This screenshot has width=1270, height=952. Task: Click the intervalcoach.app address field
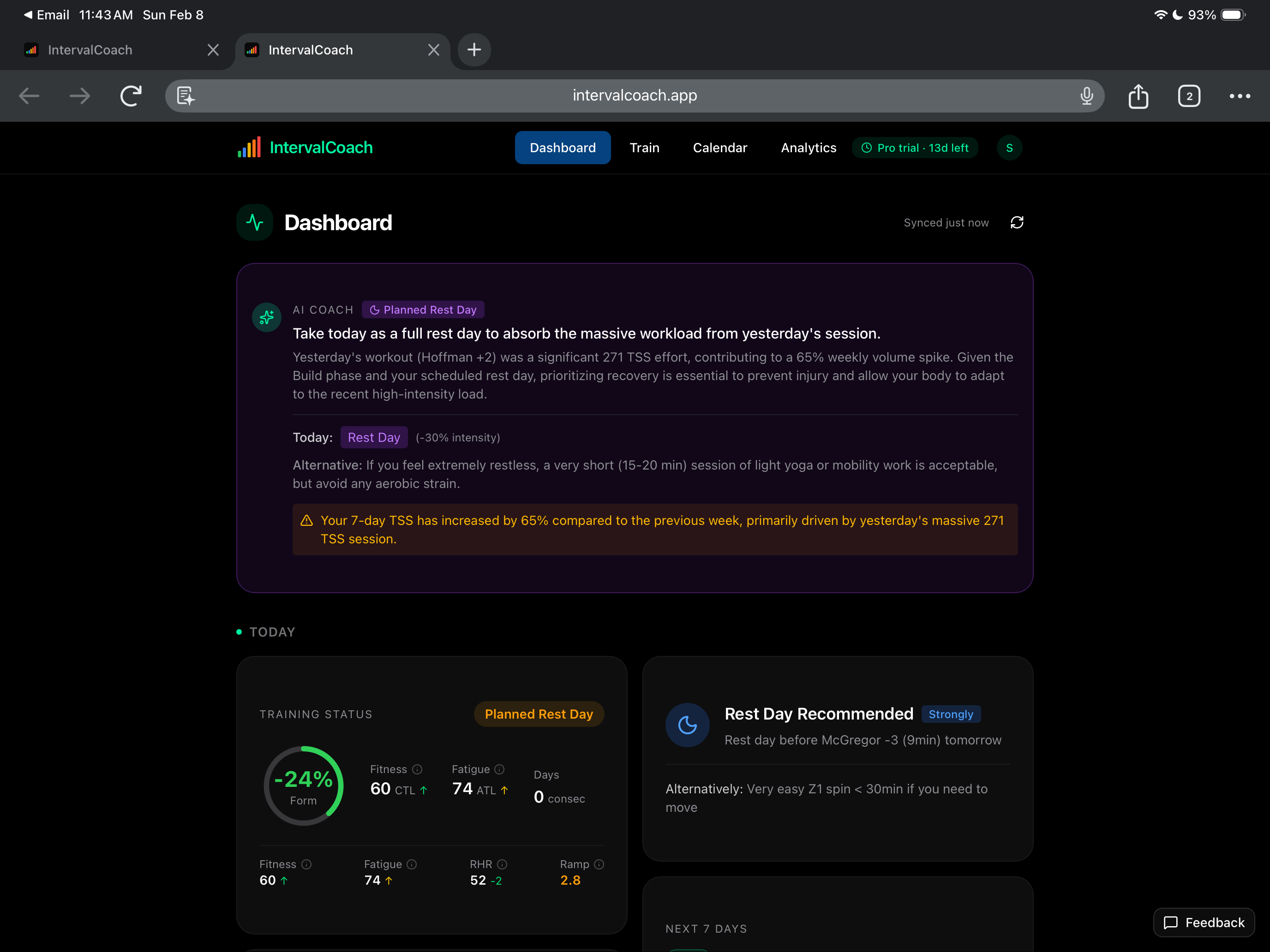tap(635, 96)
